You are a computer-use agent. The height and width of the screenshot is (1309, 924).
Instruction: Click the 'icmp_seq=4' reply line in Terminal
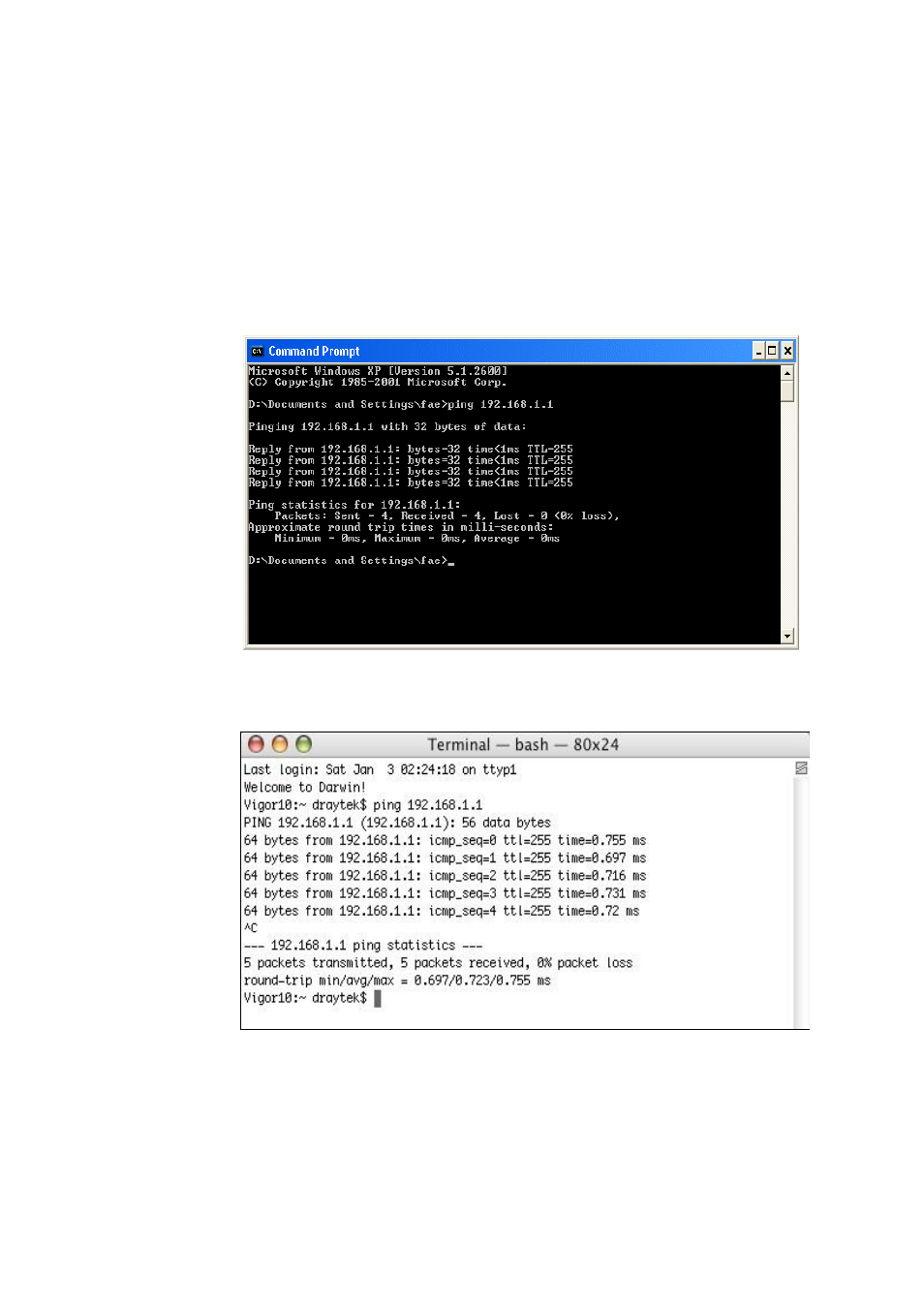point(442,912)
